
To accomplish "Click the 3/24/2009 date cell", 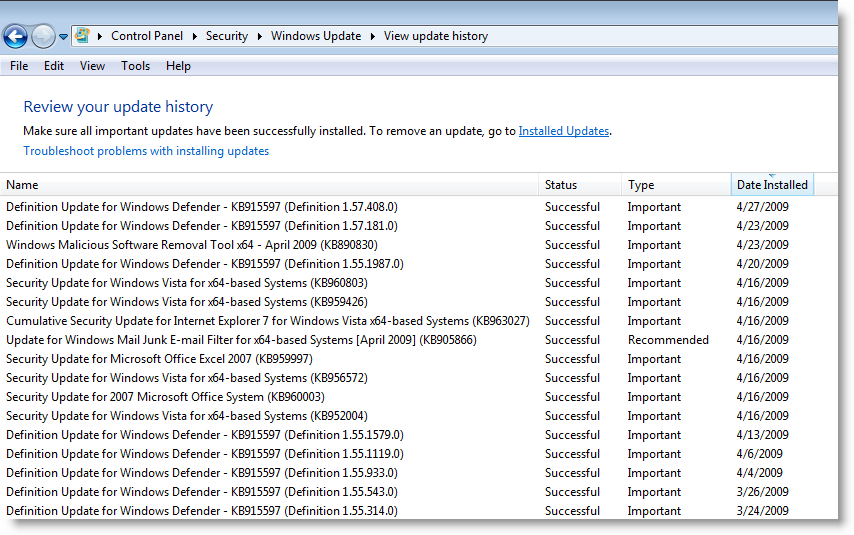I will 762,511.
